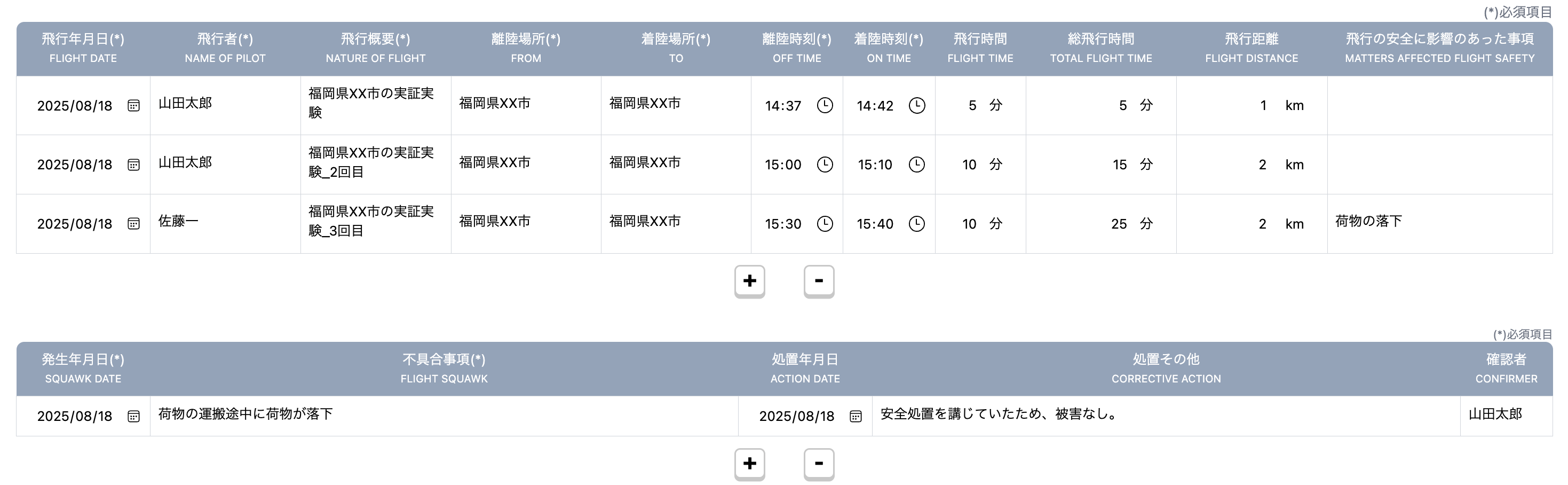Viewport: 1568px width, 485px height.
Task: Remove a flight record row with minus button
Action: (x=819, y=281)
